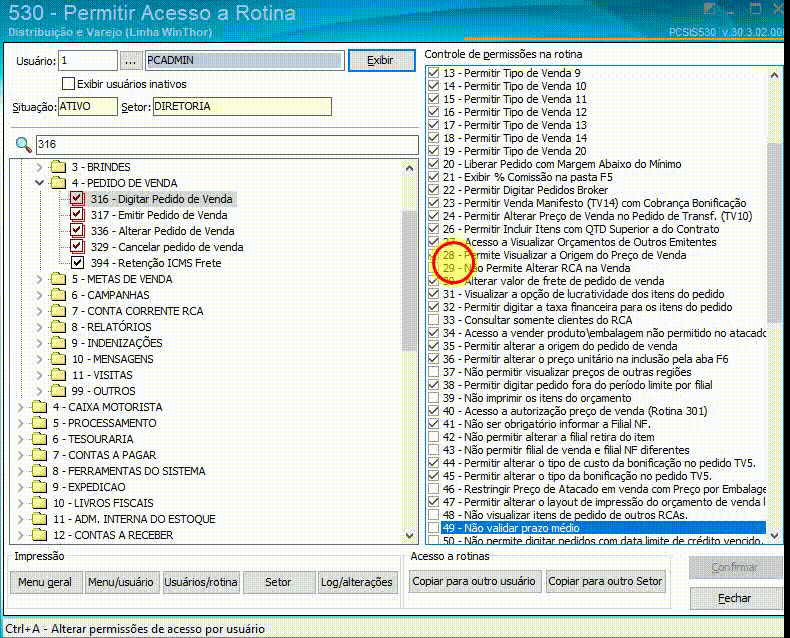This screenshot has width=790, height=638.
Task: Click the Setor field showing DIRETORIA
Action: point(242,106)
